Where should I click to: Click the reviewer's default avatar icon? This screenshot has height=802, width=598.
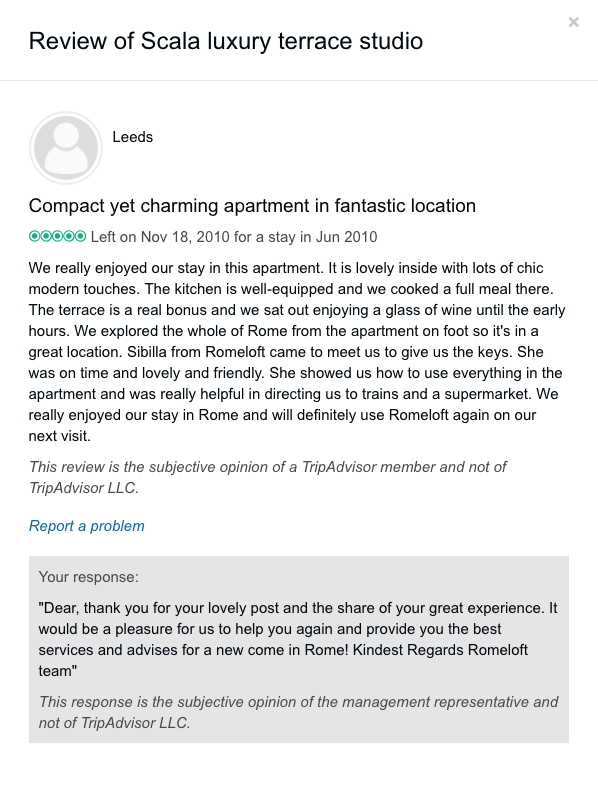[x=65, y=148]
